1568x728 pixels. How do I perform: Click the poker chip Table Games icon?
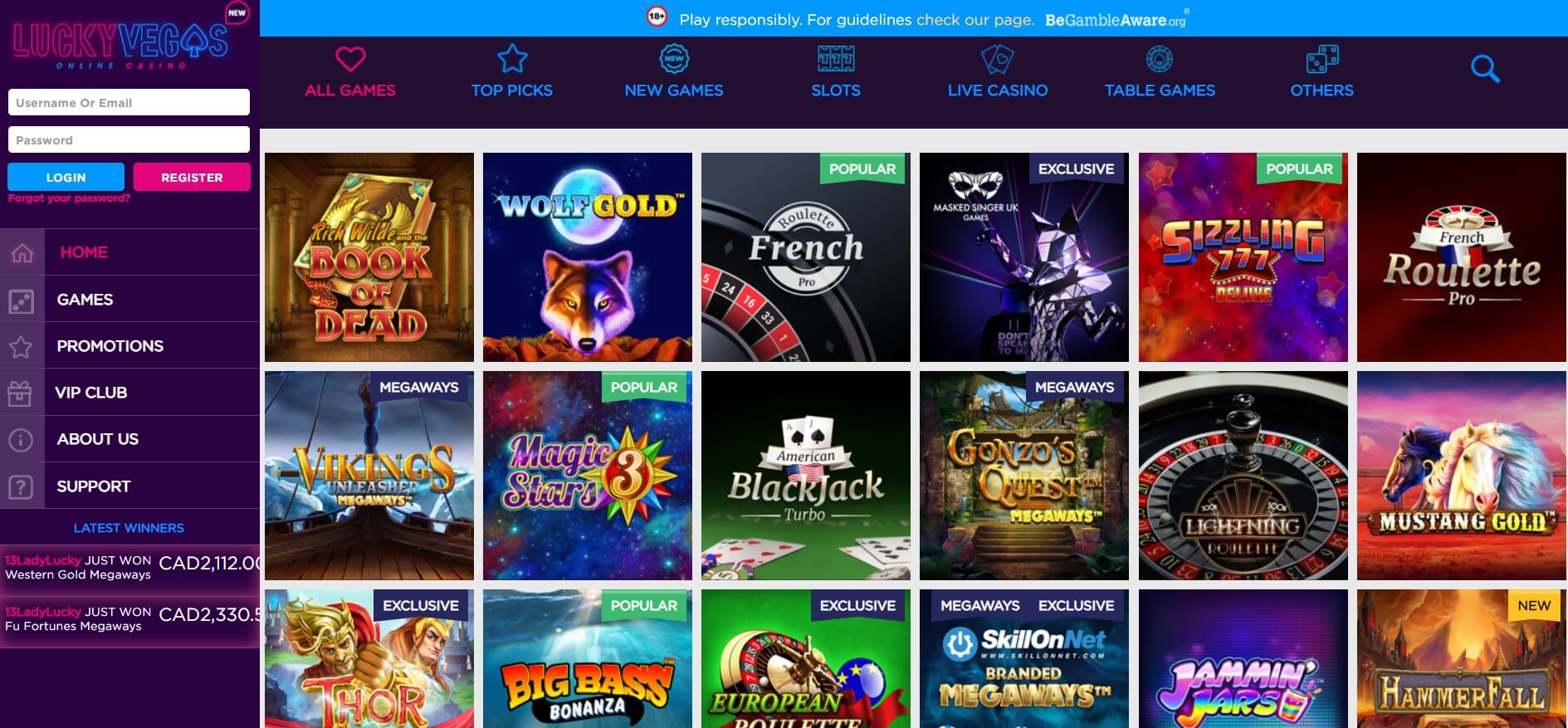[1160, 59]
